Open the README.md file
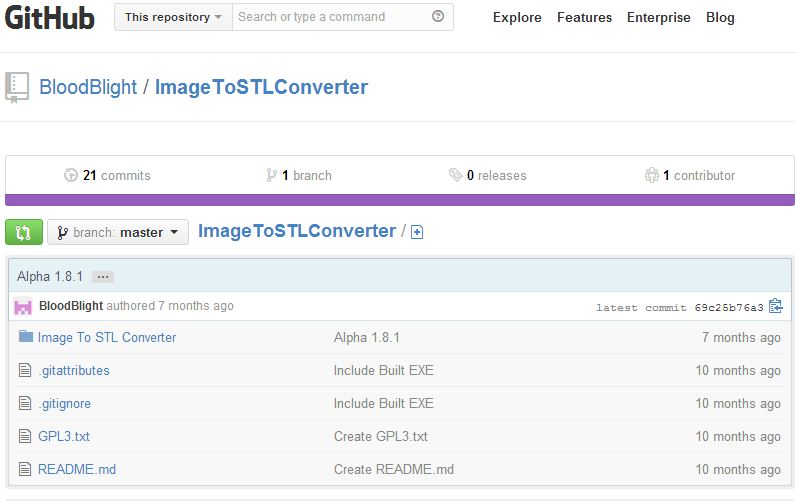 coord(77,470)
